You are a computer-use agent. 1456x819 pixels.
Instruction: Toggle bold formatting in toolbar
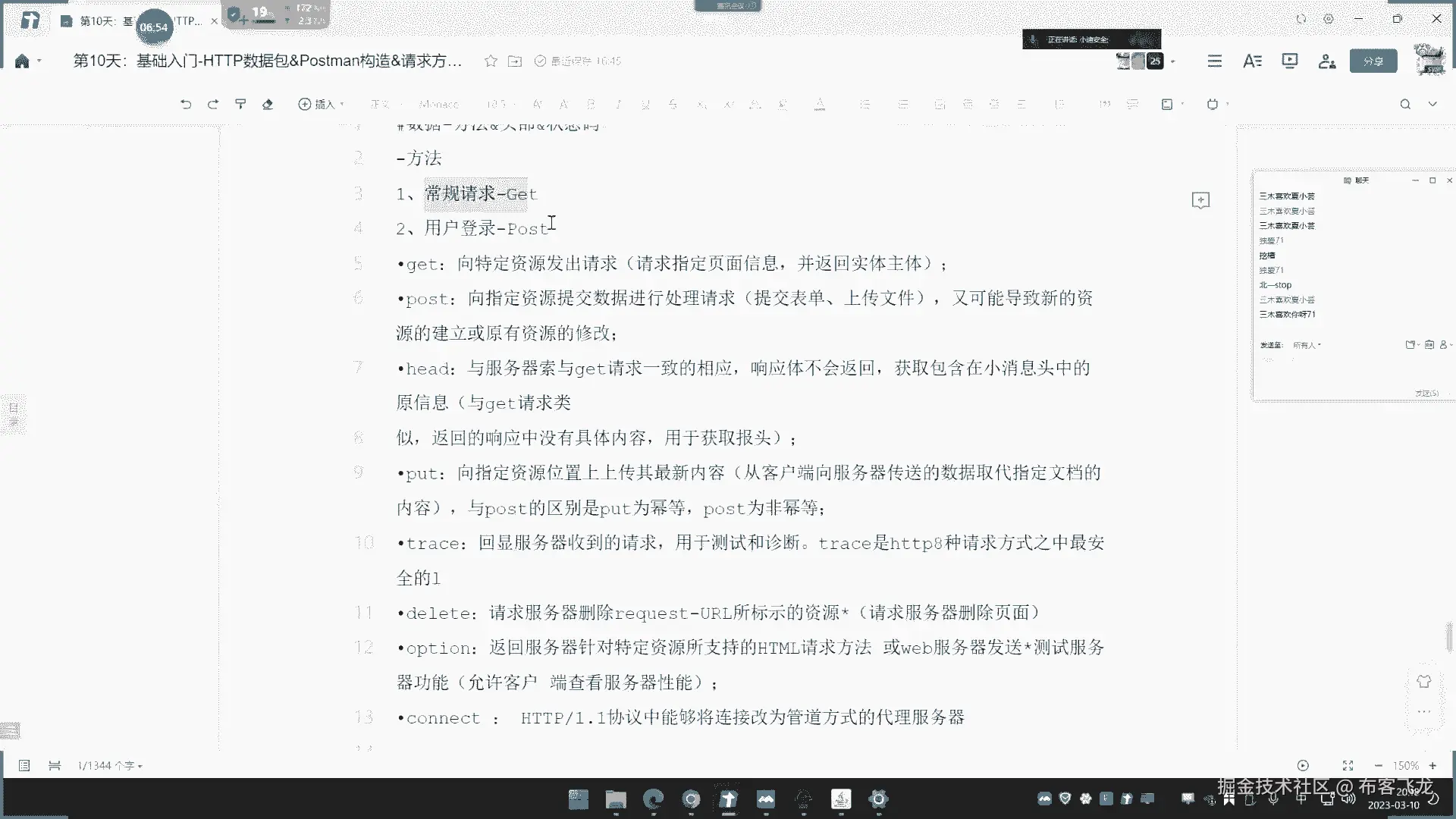coord(591,105)
